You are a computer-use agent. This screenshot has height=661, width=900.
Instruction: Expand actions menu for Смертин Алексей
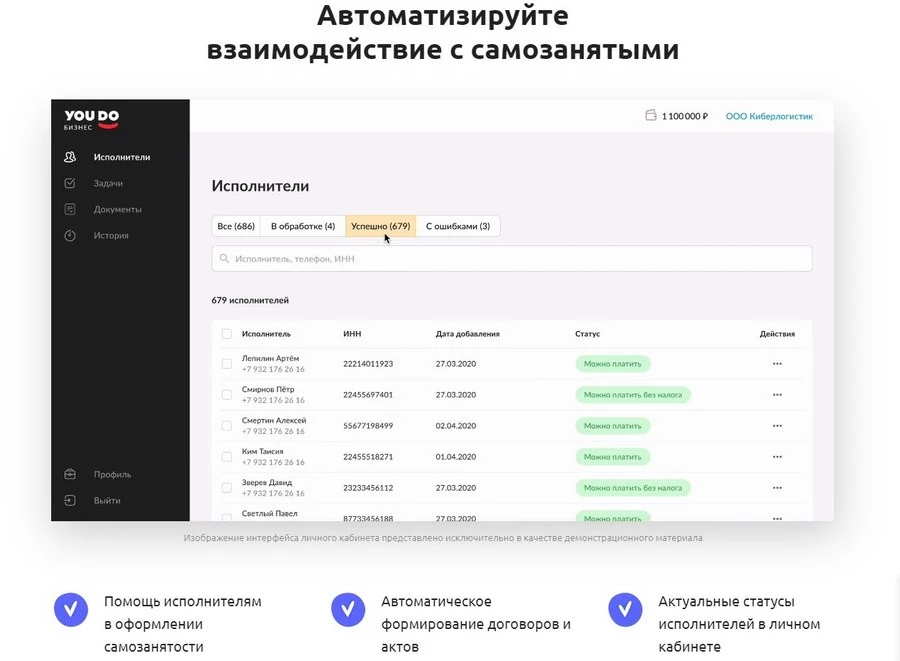[777, 426]
